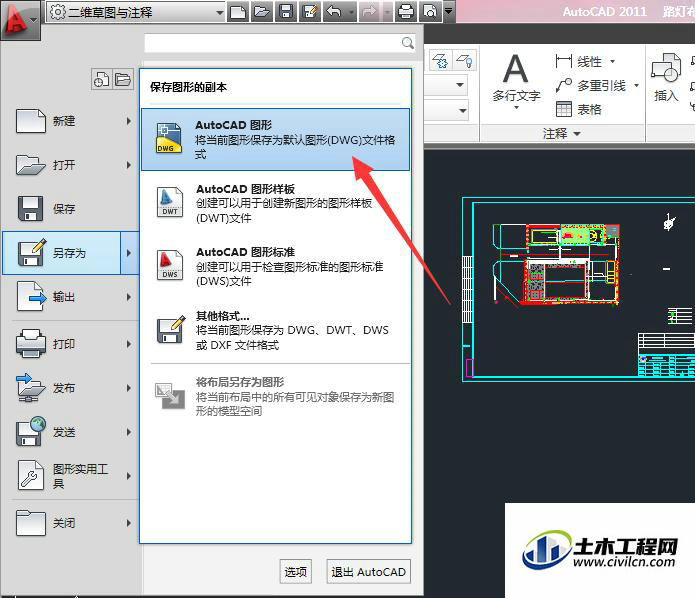The image size is (695, 598).
Task: Expand the 发布 submenu arrow
Action: click(x=129, y=388)
